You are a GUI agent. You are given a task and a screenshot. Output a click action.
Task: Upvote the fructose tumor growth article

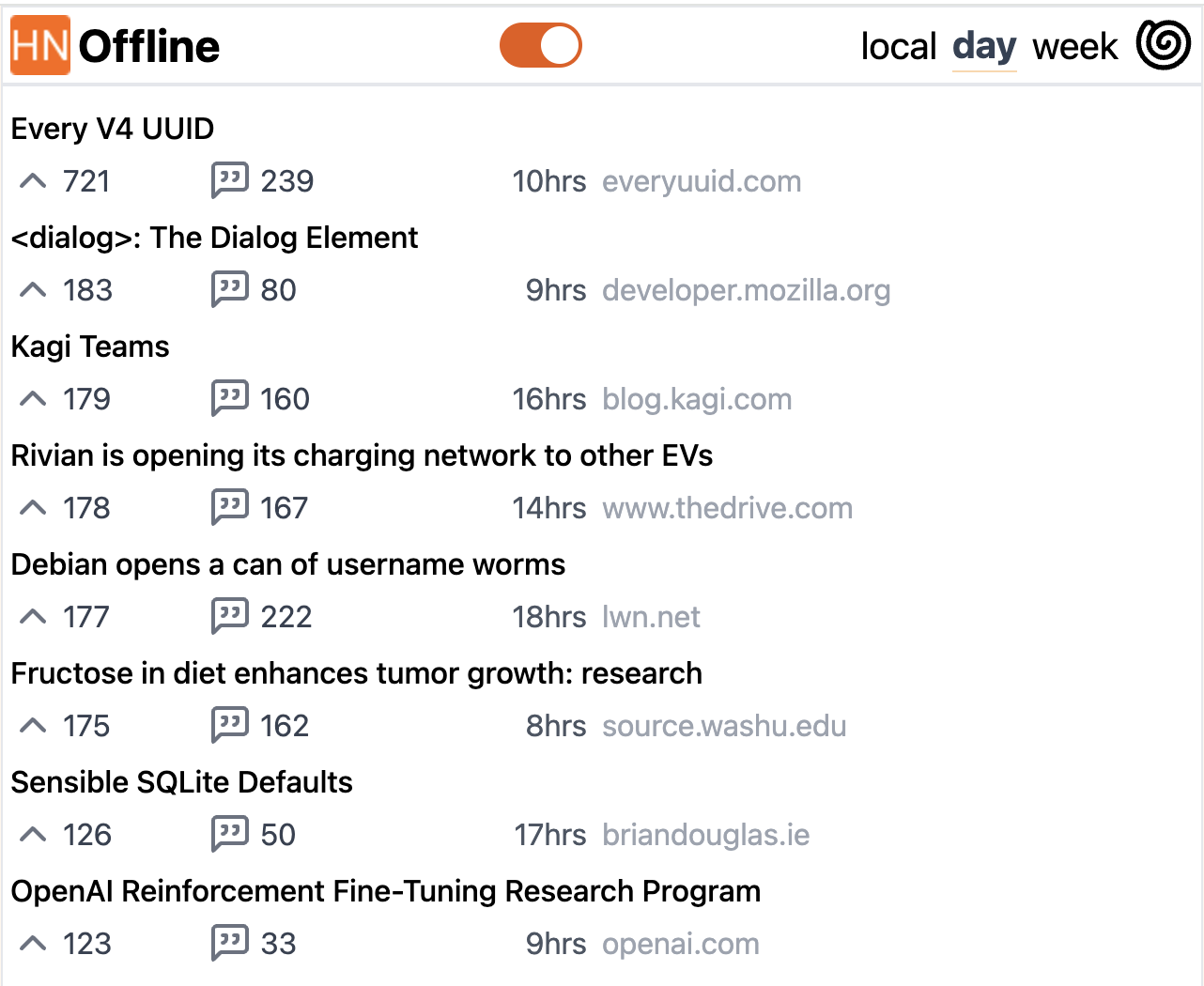[32, 725]
